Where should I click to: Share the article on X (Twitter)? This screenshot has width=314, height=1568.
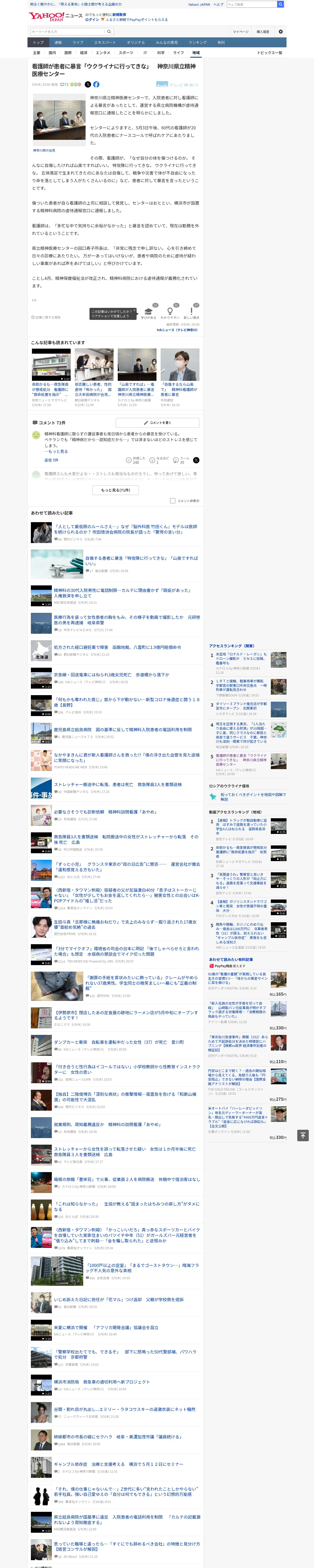(88, 85)
